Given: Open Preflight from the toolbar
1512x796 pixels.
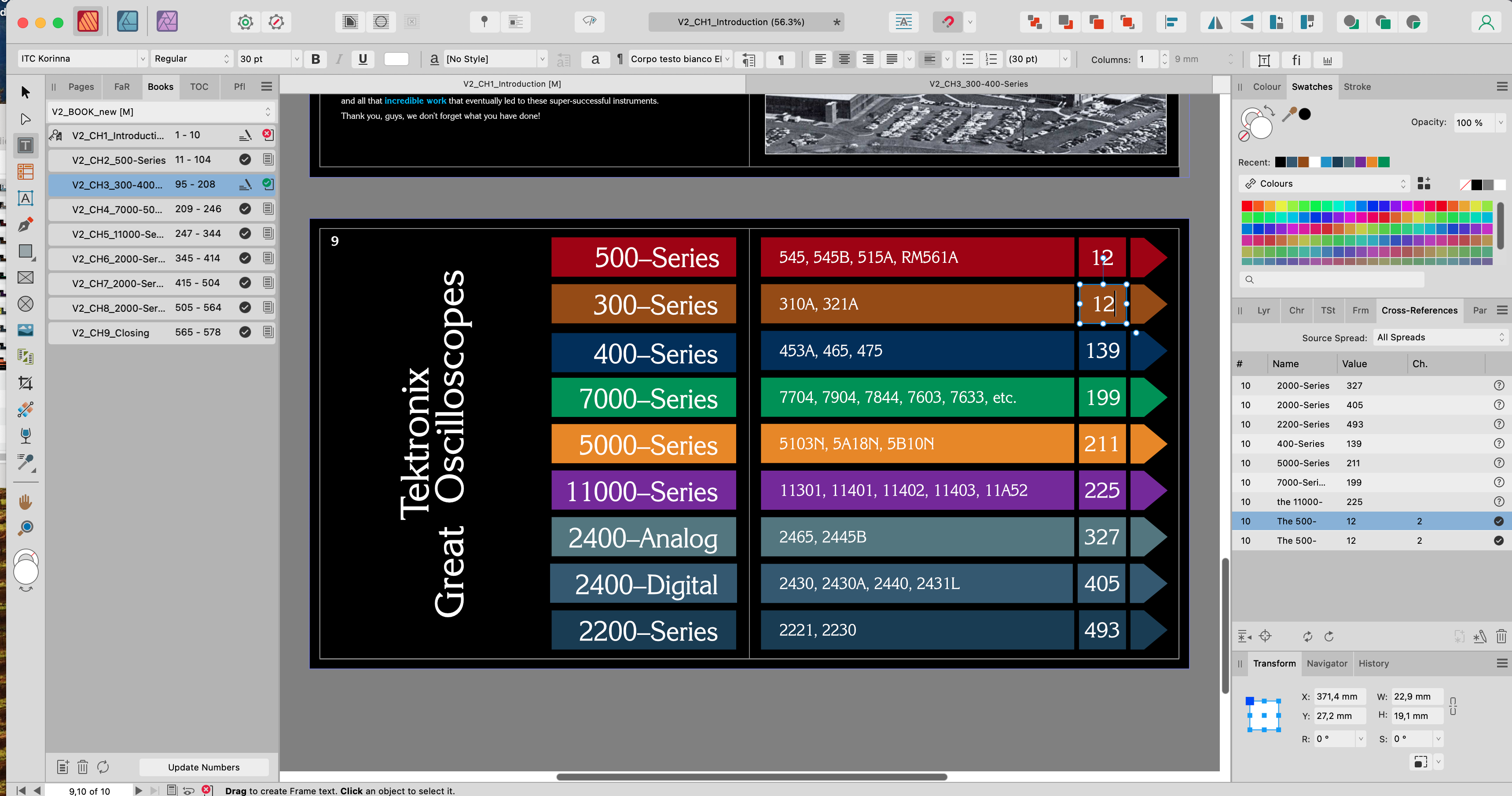Looking at the screenshot, I should click(589, 22).
